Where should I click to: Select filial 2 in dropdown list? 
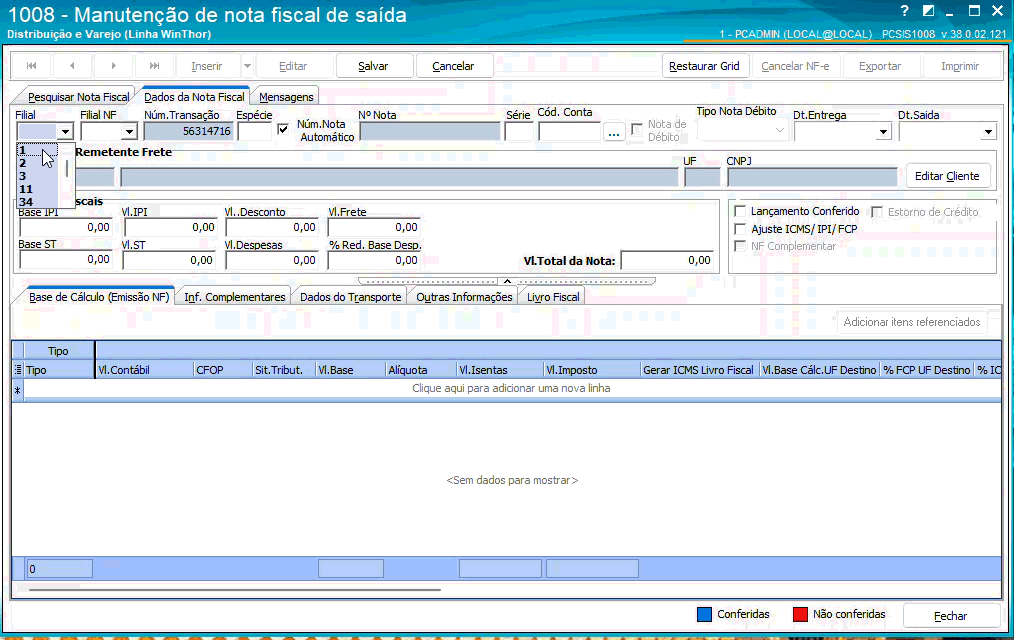point(38,163)
